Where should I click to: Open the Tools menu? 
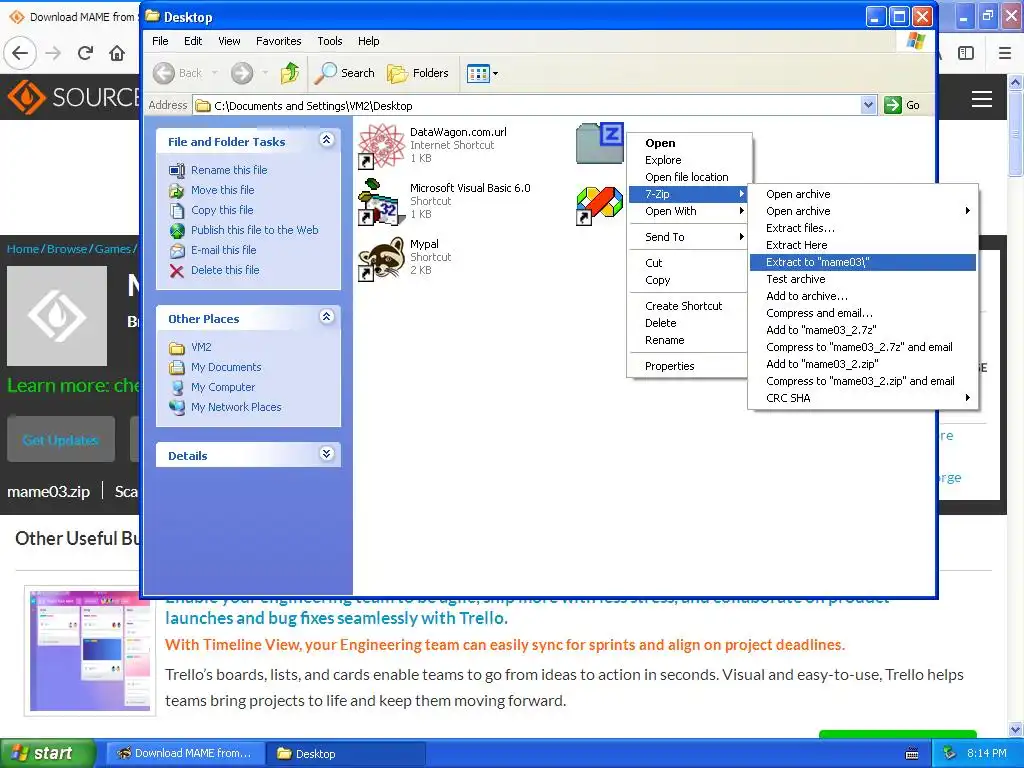[330, 41]
